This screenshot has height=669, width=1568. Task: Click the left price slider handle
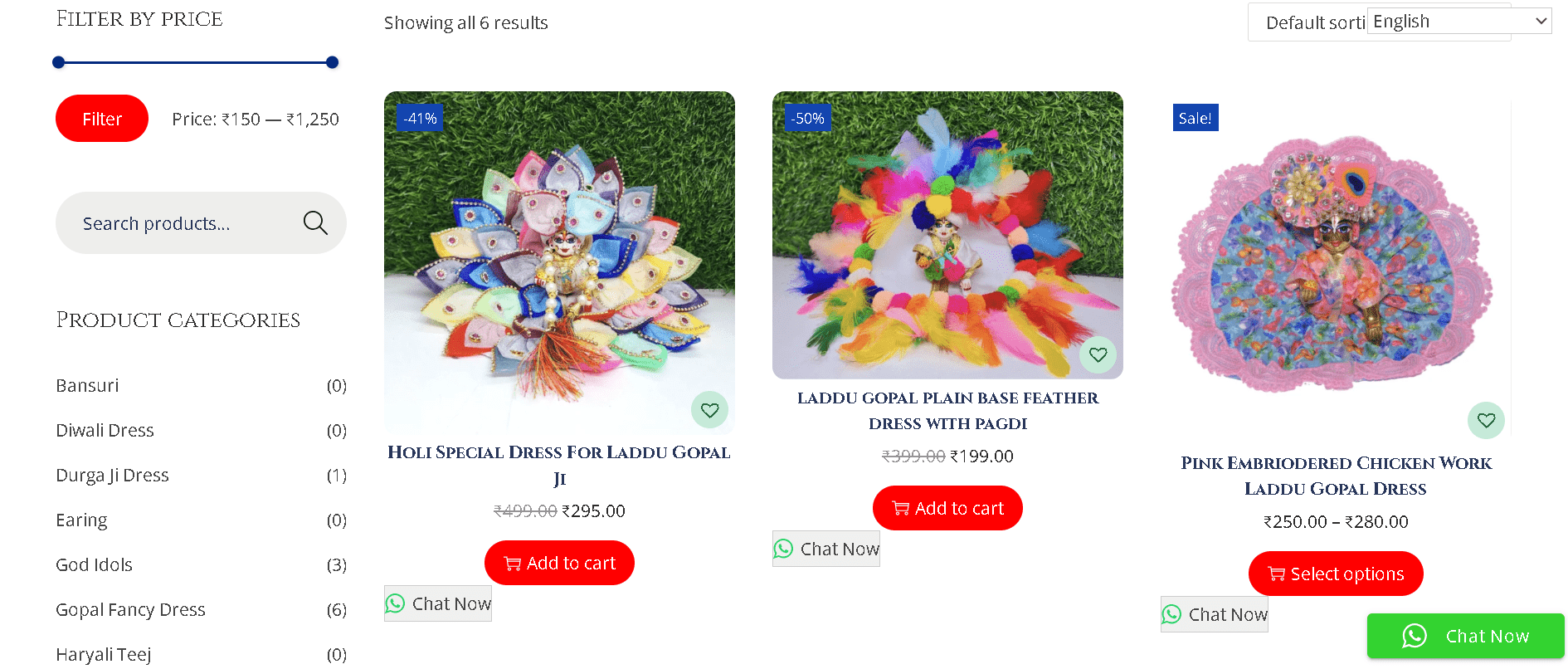pos(58,62)
